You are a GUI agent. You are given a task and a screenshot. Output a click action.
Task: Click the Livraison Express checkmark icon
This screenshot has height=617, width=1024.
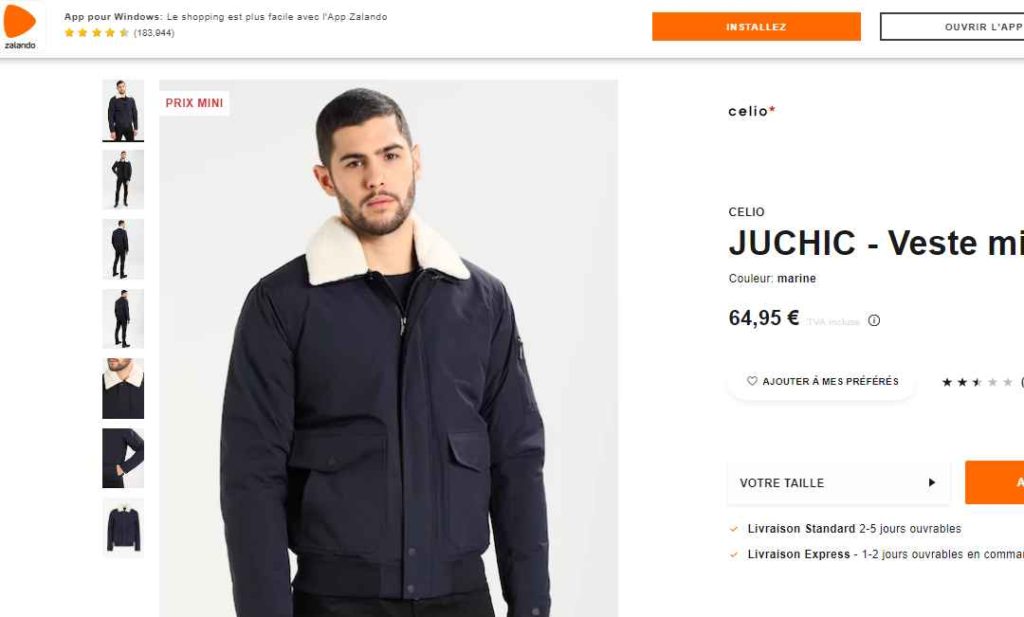click(734, 554)
